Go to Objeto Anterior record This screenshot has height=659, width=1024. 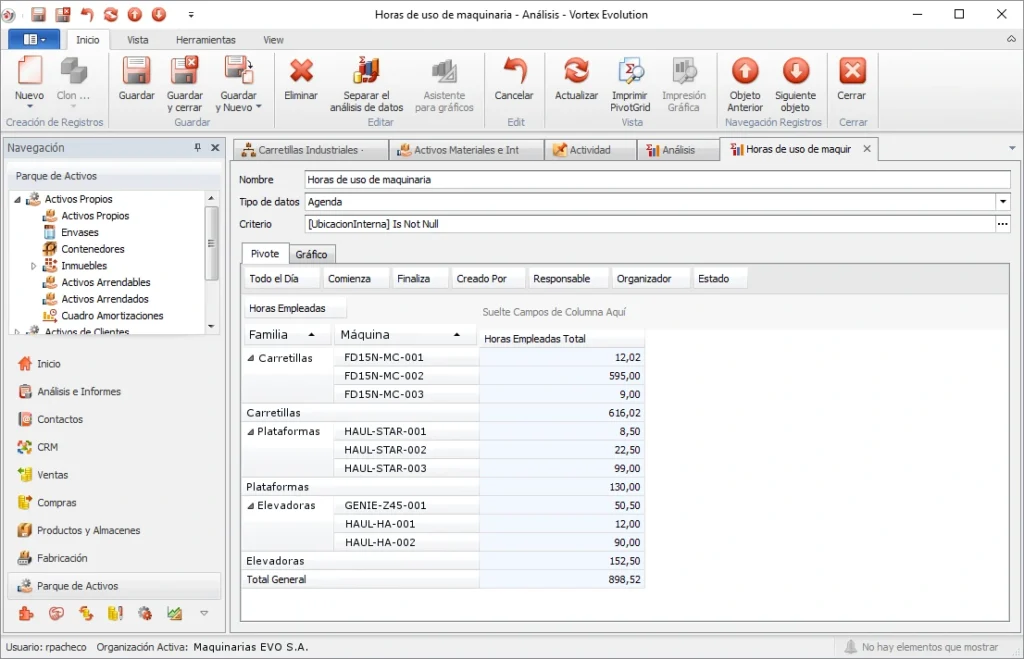click(x=745, y=84)
